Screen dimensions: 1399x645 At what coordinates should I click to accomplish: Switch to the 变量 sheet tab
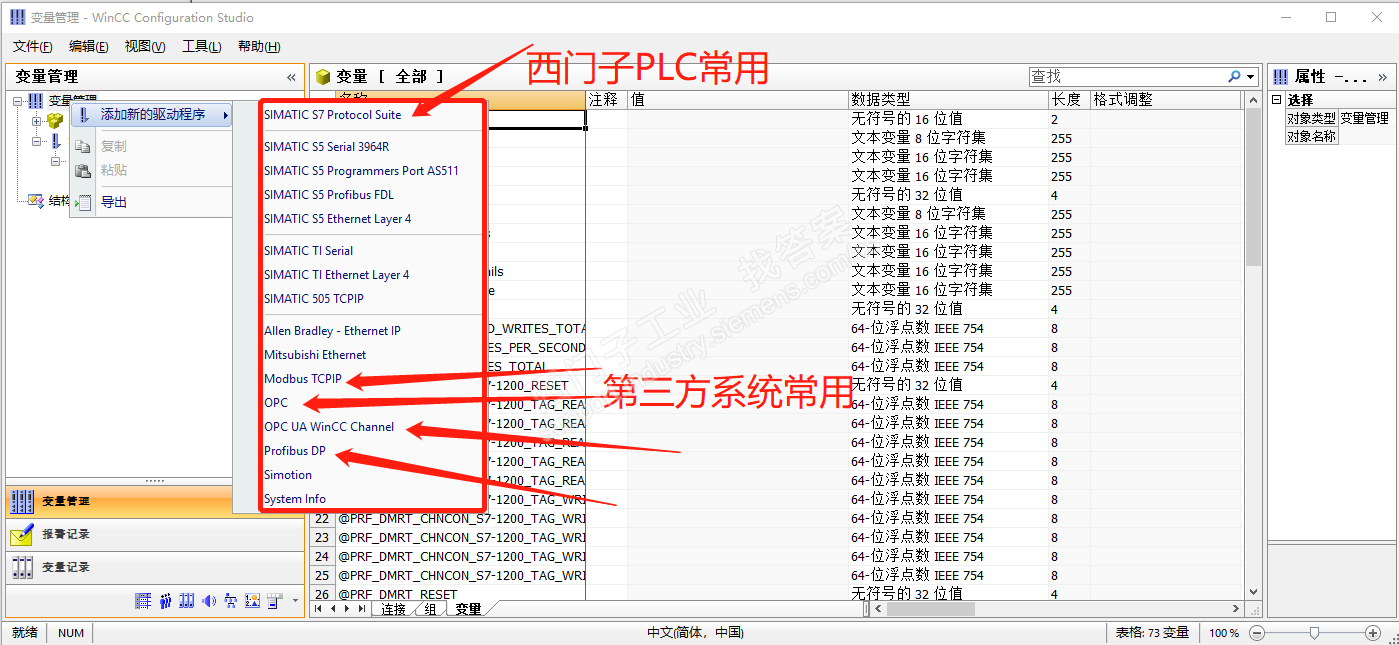coord(468,609)
